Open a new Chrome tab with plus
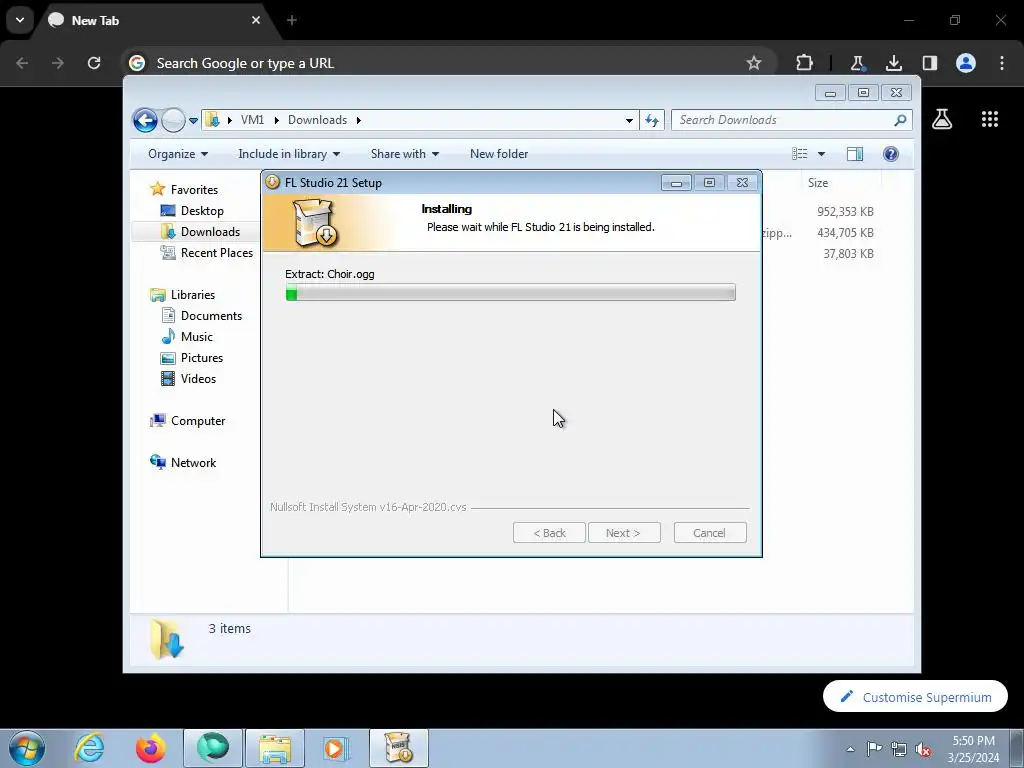The height and width of the screenshot is (768, 1024). pyautogui.click(x=292, y=20)
